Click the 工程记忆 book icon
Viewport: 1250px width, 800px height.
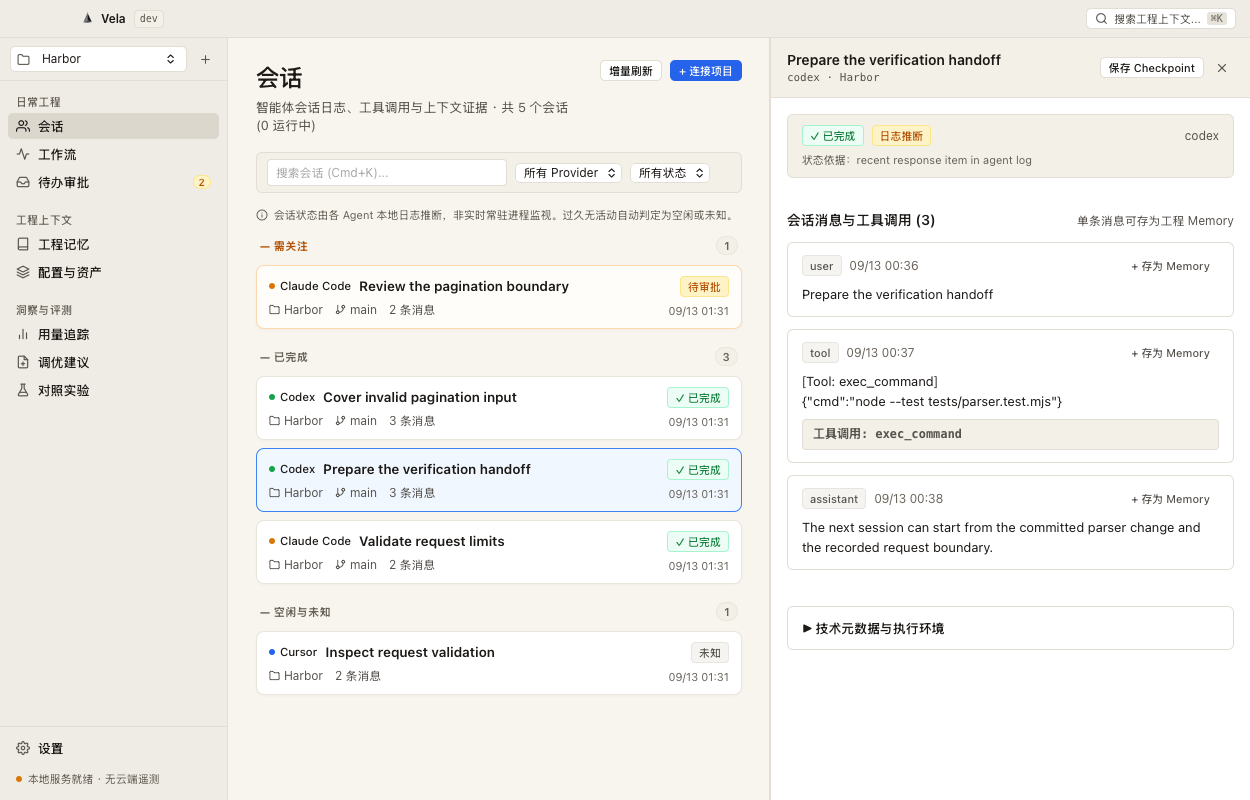click(x=23, y=244)
